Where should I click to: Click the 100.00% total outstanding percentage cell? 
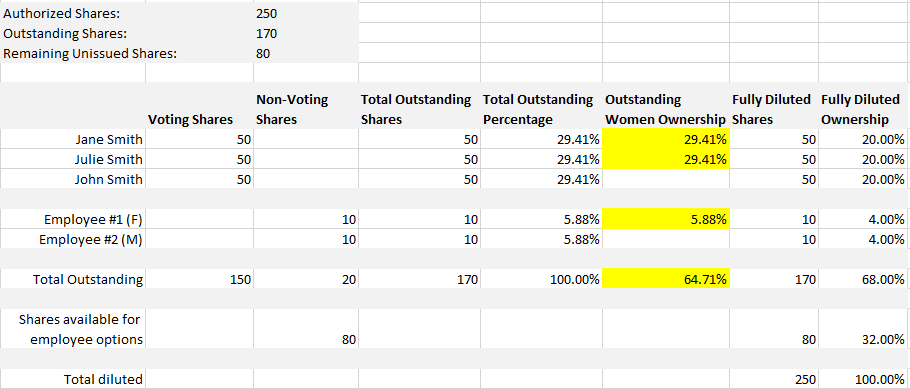click(541, 279)
